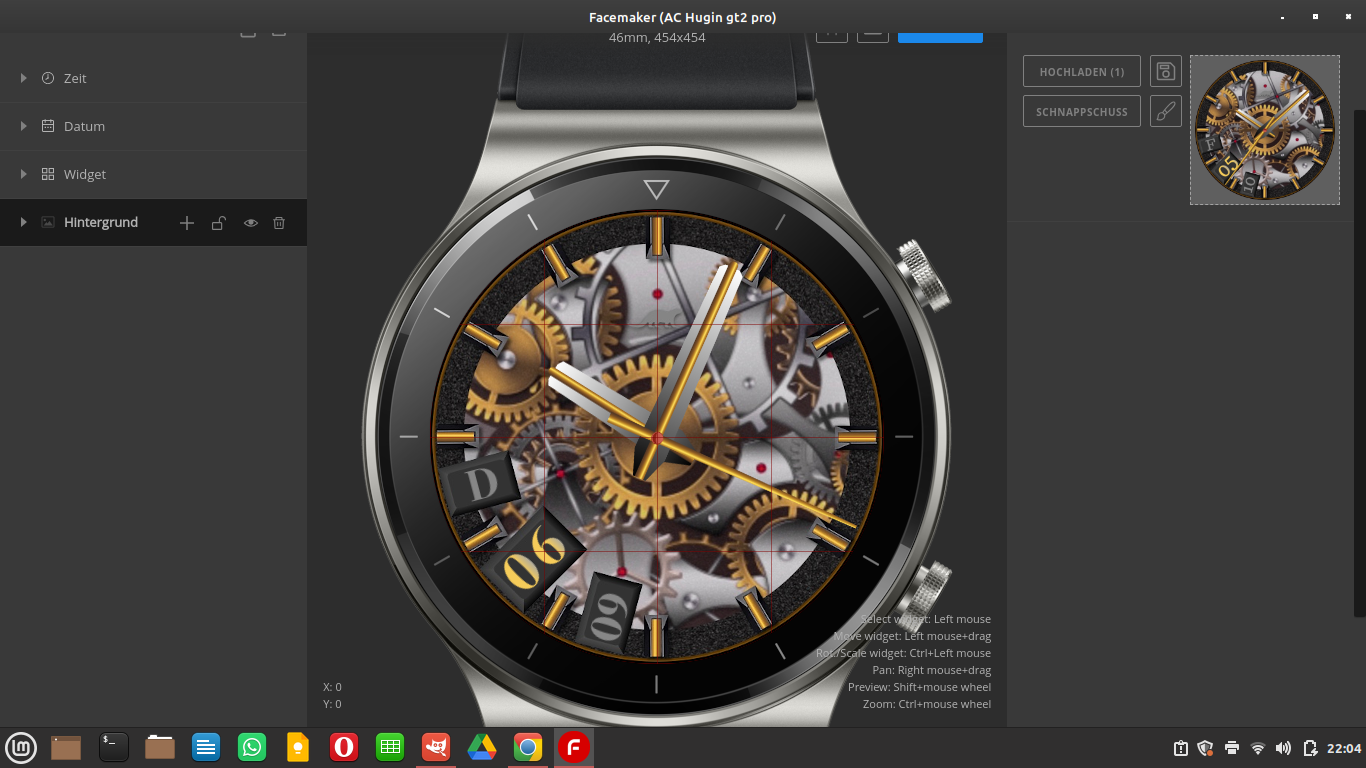This screenshot has height=768, width=1366.
Task: Open the Opera browser from taskbar
Action: (344, 747)
